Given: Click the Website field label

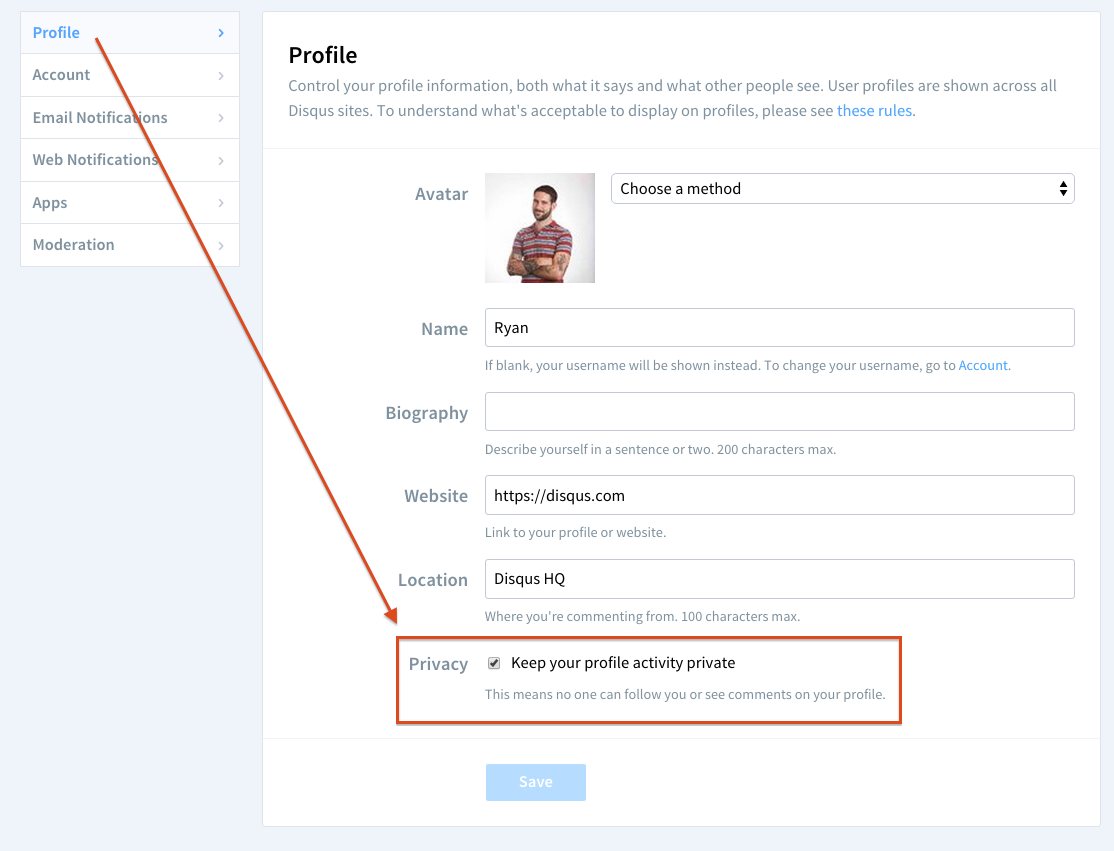Looking at the screenshot, I should (x=436, y=496).
